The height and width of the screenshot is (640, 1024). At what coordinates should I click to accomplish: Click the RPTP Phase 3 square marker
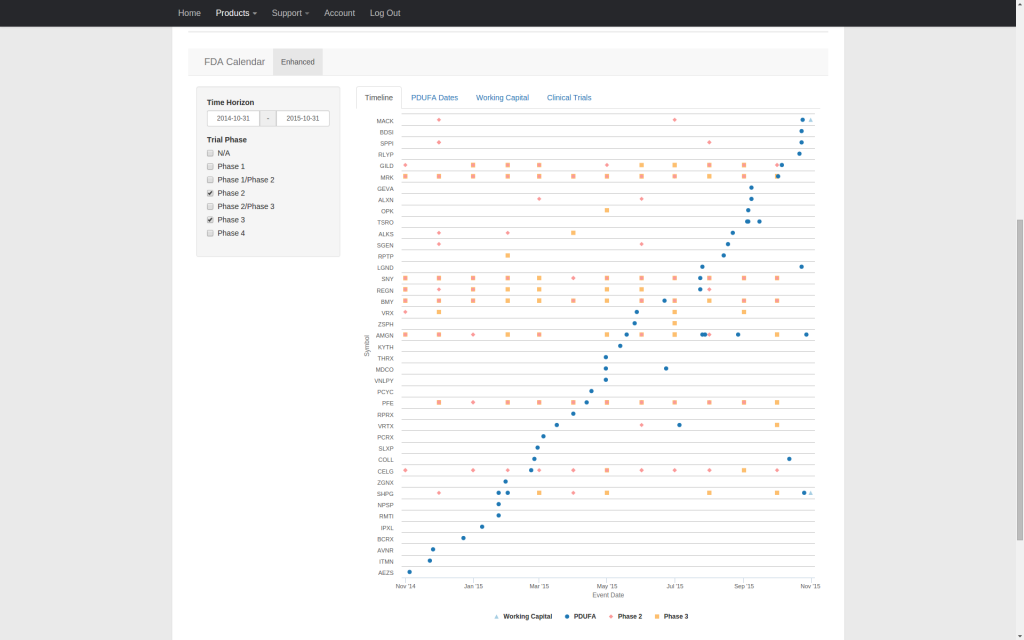508,255
